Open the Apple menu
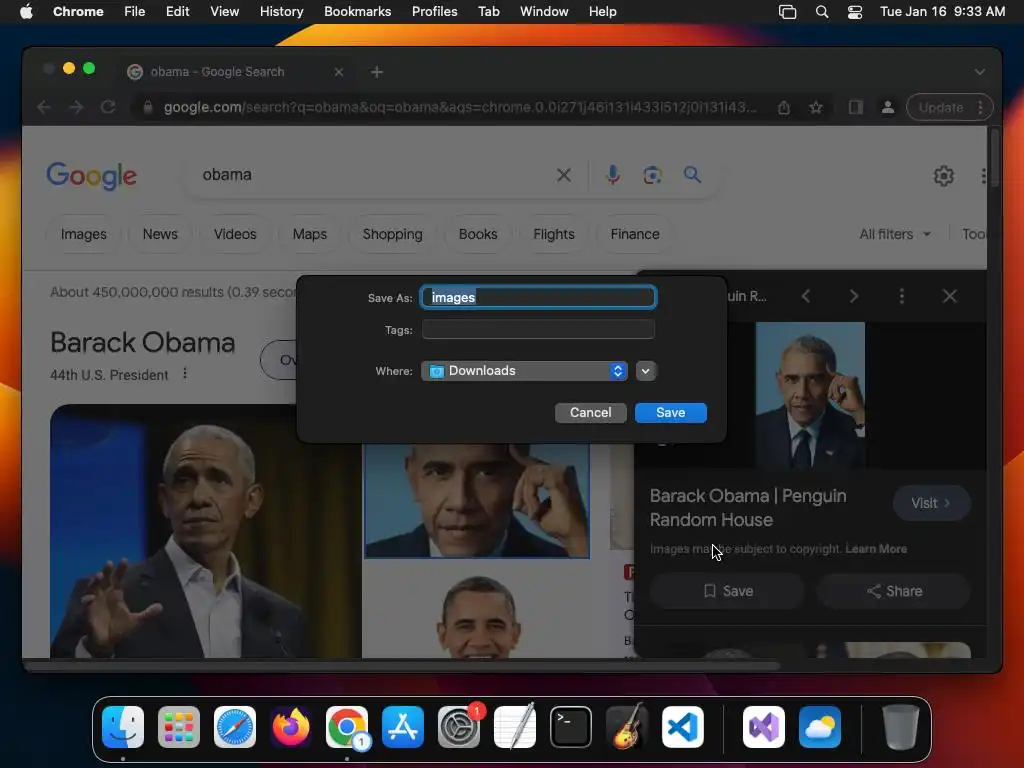The width and height of the screenshot is (1024, 768). coord(26,11)
